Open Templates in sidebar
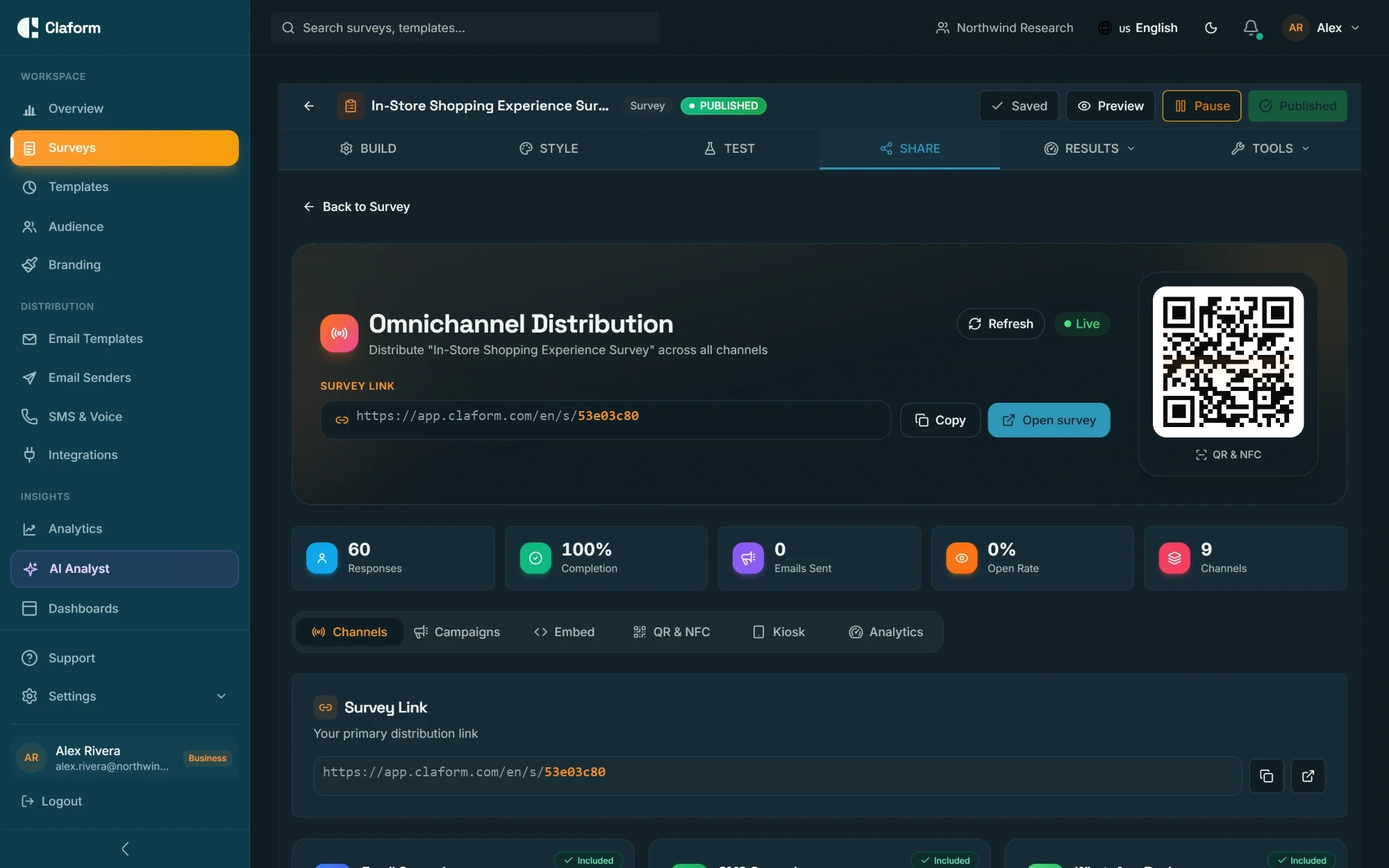 click(x=124, y=187)
